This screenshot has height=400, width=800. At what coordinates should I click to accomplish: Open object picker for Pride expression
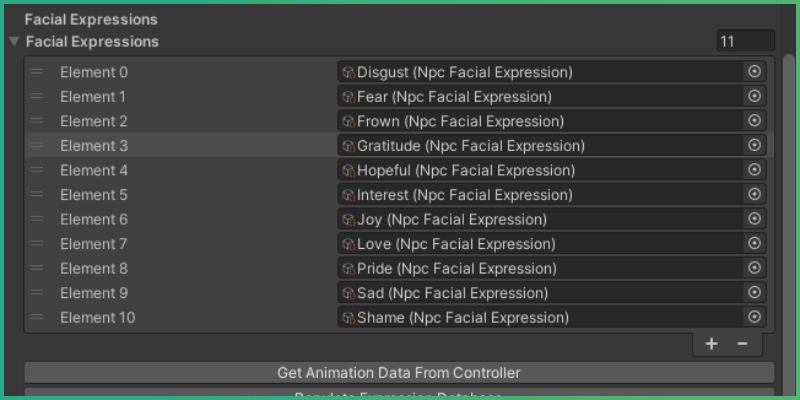tap(754, 268)
